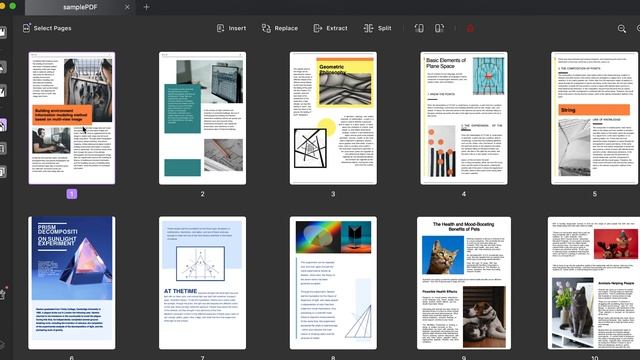Click the highlighted Organize Pages sidebar icon
Screen dimensions: 640x360
pyautogui.click(x=3, y=125)
